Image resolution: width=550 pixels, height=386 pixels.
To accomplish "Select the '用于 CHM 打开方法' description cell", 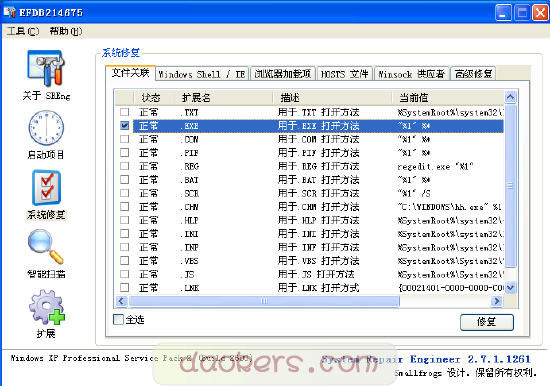I will point(318,207).
